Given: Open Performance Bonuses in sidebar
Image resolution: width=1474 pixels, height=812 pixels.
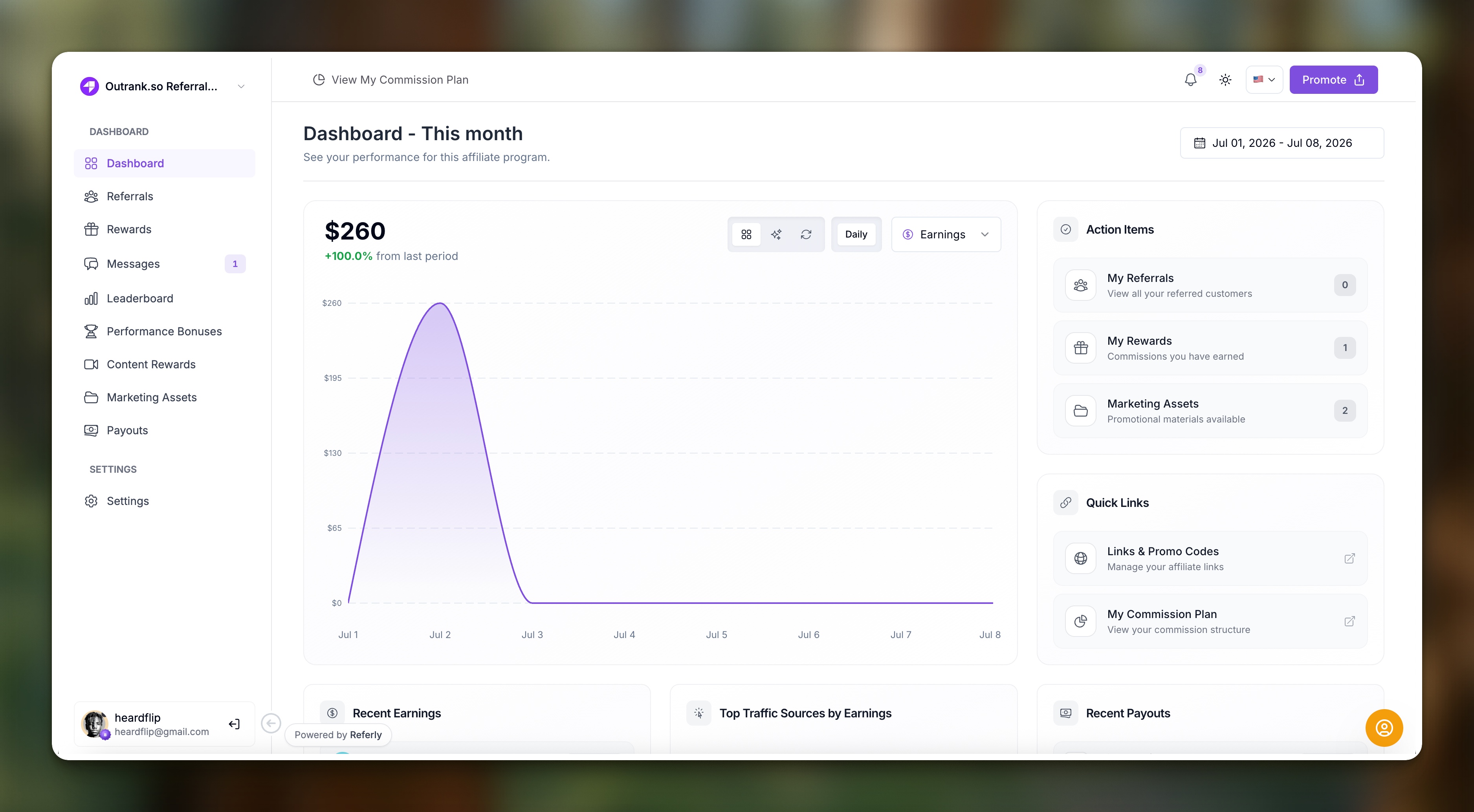Looking at the screenshot, I should pos(165,332).
